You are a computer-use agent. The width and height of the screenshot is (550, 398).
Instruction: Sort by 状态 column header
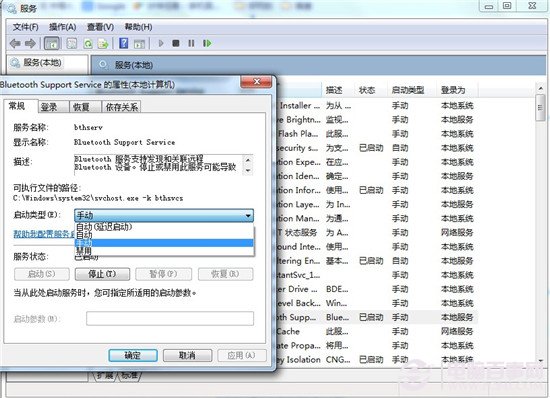pyautogui.click(x=371, y=90)
